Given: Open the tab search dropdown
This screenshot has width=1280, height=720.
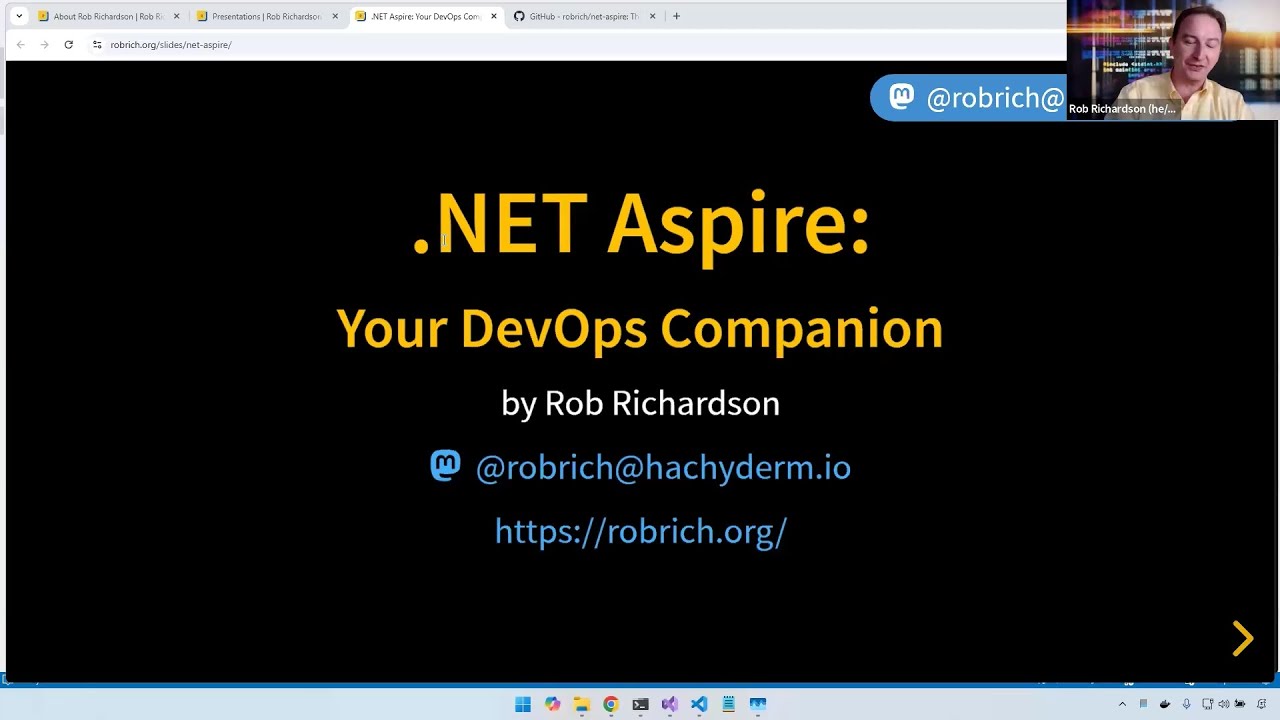Looking at the screenshot, I should (18, 16).
